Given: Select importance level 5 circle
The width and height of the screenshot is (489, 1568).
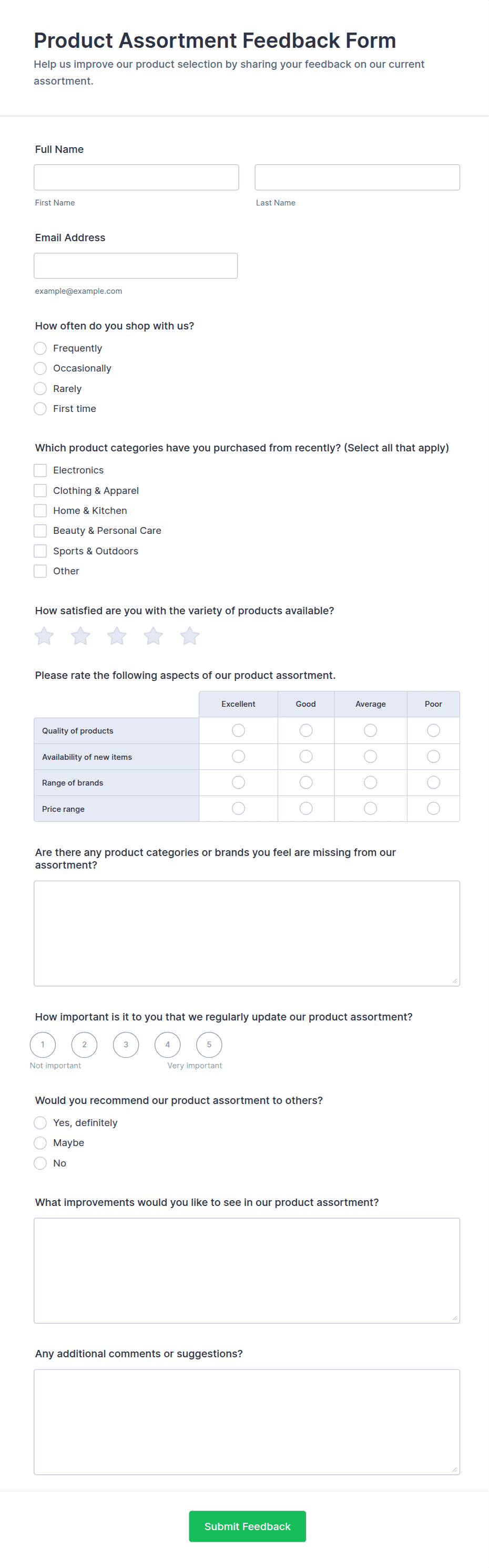Looking at the screenshot, I should pyautogui.click(x=209, y=1045).
